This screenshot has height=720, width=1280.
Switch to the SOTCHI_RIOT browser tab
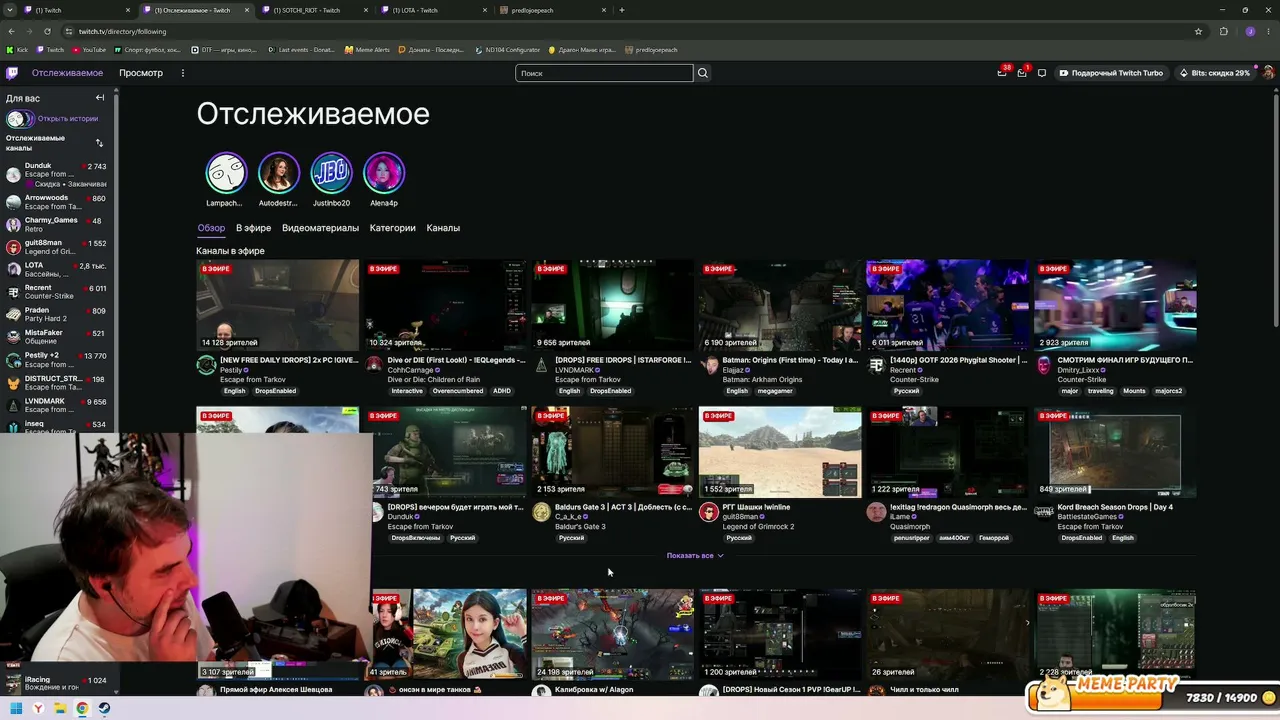click(x=316, y=10)
